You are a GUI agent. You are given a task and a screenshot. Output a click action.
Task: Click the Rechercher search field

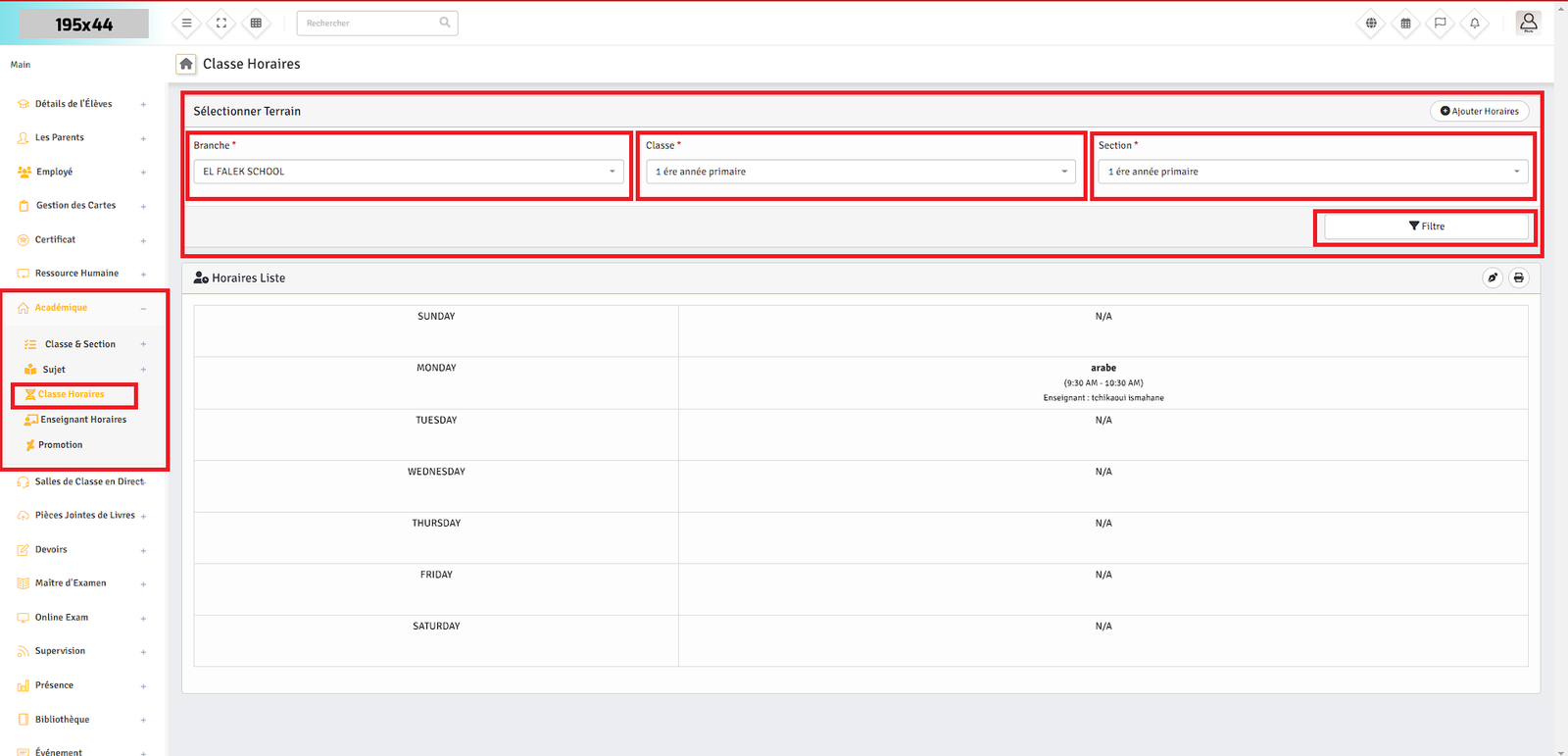click(x=369, y=24)
